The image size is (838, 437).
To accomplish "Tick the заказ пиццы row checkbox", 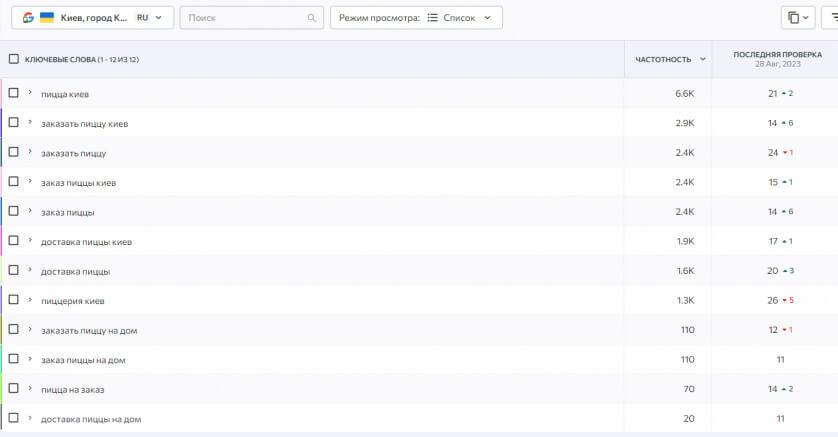I will 14,211.
